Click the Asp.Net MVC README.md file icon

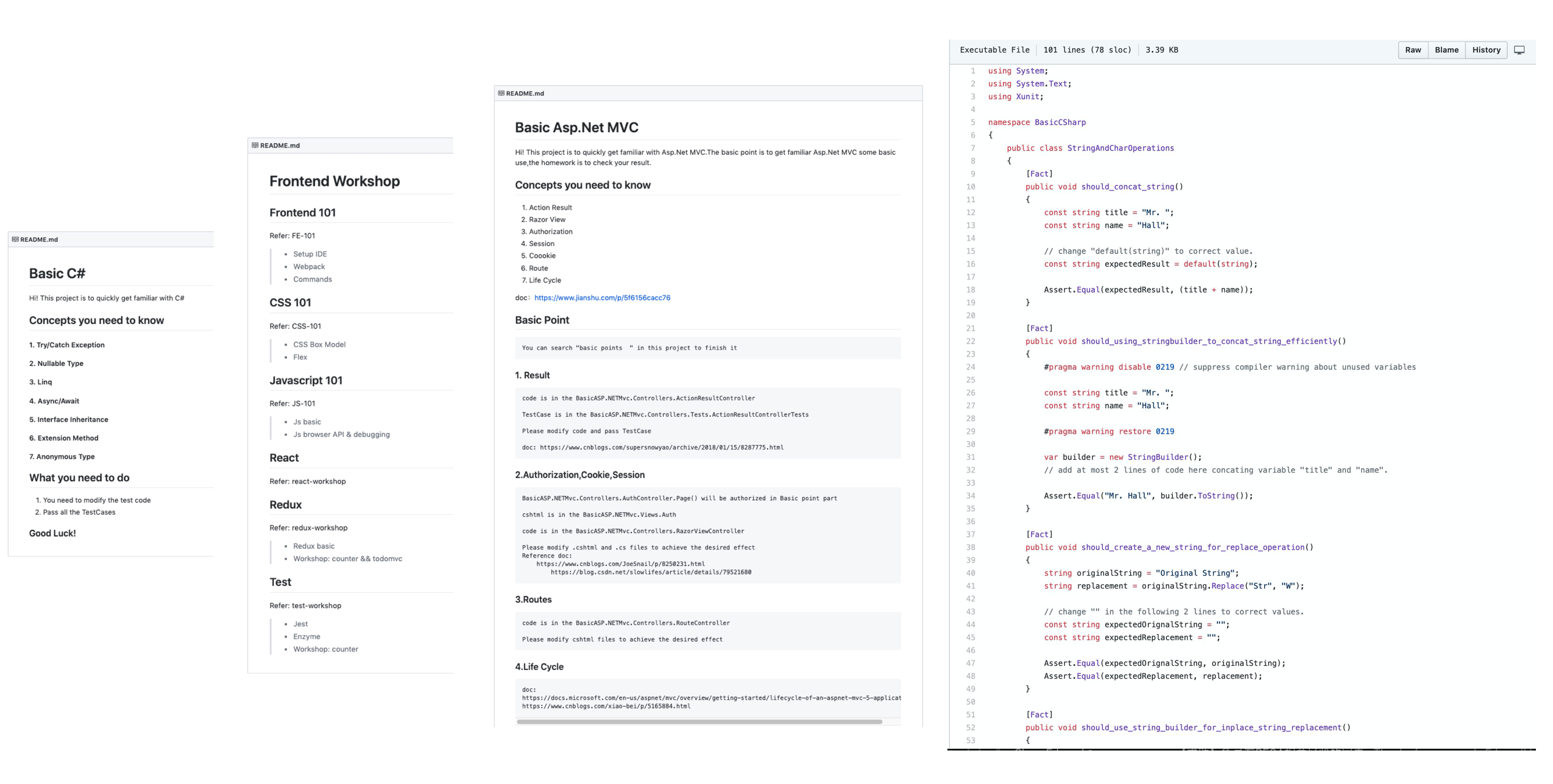click(x=501, y=93)
